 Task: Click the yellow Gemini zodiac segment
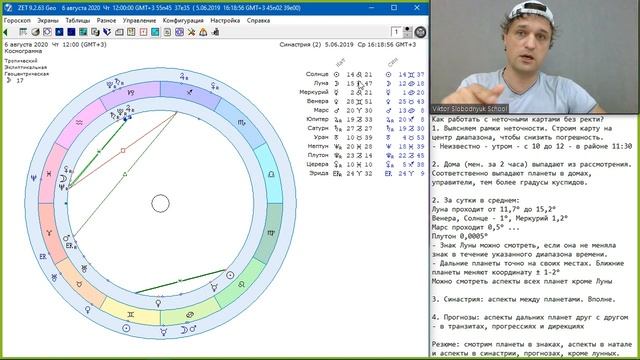[x=131, y=314]
